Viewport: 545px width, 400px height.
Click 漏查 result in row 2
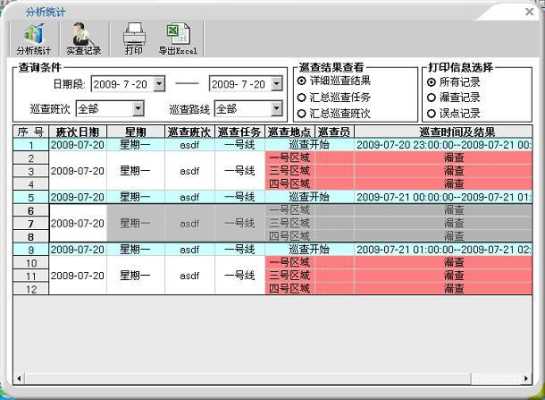pyautogui.click(x=454, y=157)
